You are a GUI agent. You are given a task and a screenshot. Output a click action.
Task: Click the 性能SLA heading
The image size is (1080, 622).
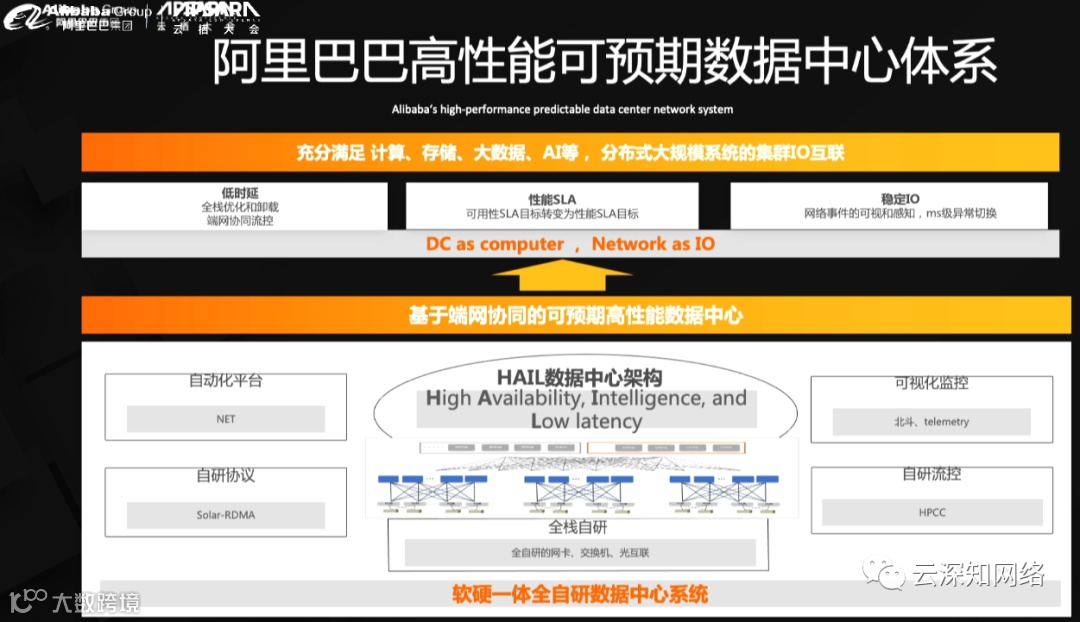552,199
